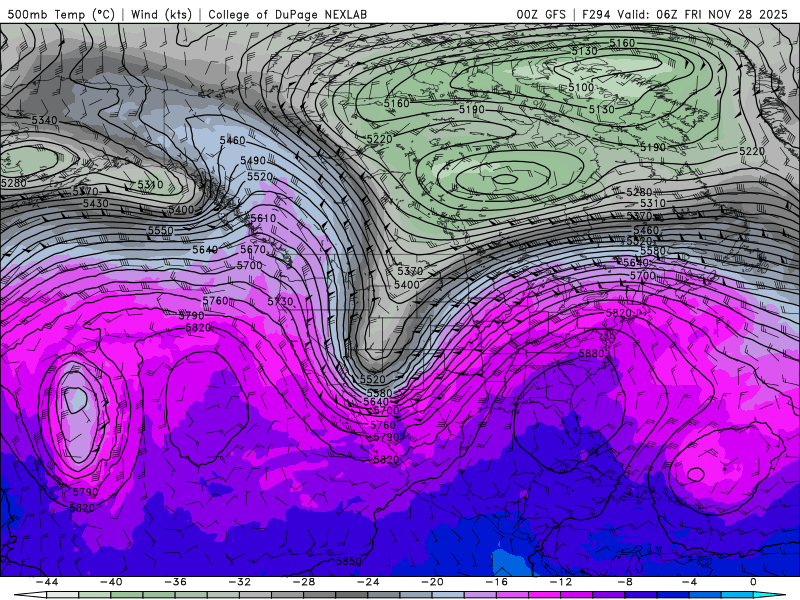
Task: Click the '500mb Temp (°C)' title text
Action: (61, 14)
